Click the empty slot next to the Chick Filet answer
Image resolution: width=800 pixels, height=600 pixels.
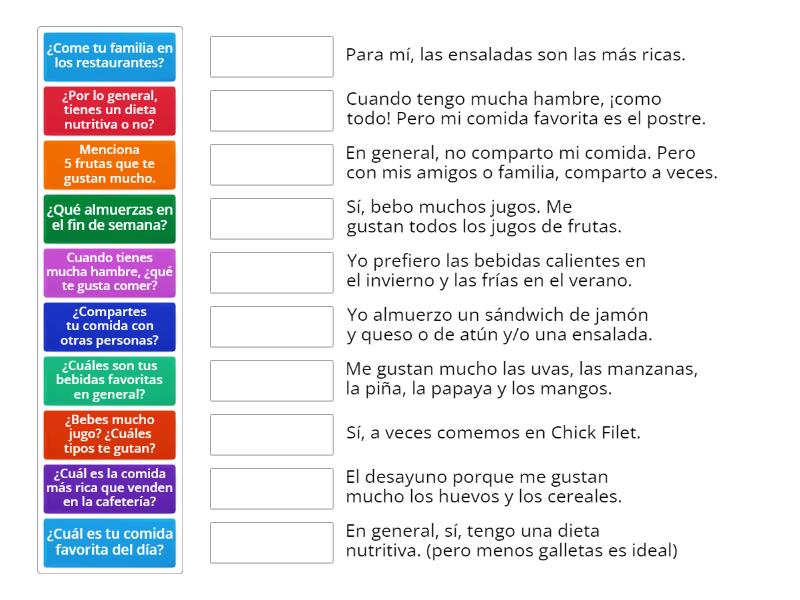(x=272, y=434)
